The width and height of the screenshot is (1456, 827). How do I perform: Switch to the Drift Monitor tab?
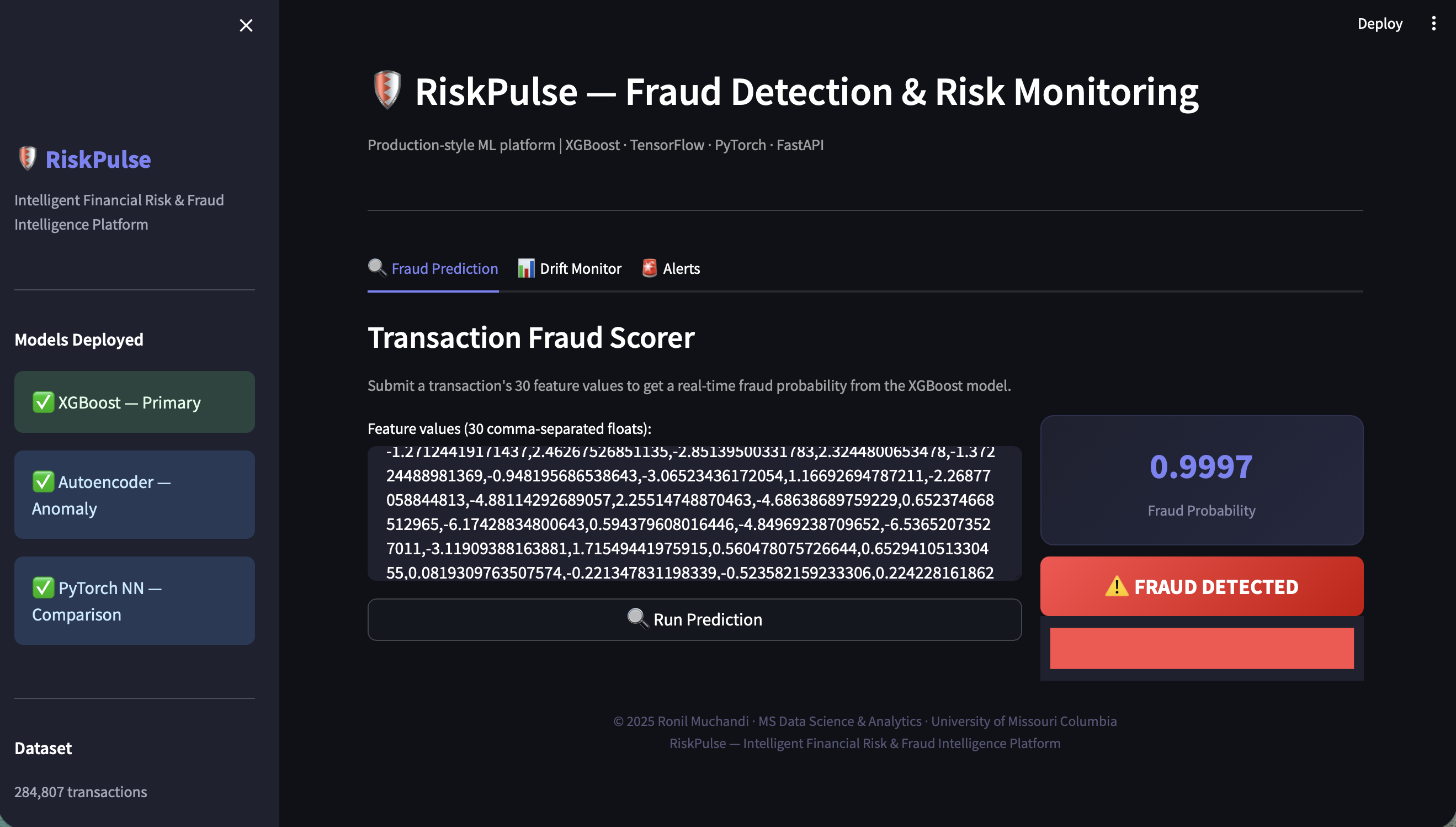(x=580, y=269)
